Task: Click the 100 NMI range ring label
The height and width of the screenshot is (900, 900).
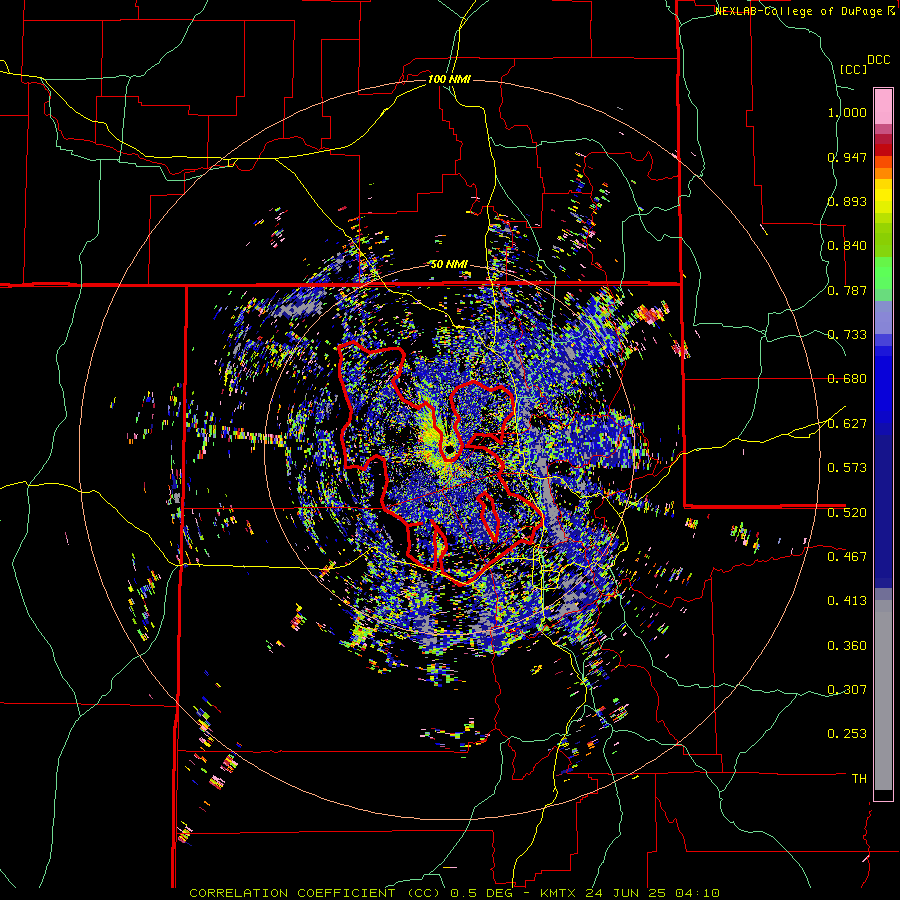Action: pyautogui.click(x=449, y=79)
